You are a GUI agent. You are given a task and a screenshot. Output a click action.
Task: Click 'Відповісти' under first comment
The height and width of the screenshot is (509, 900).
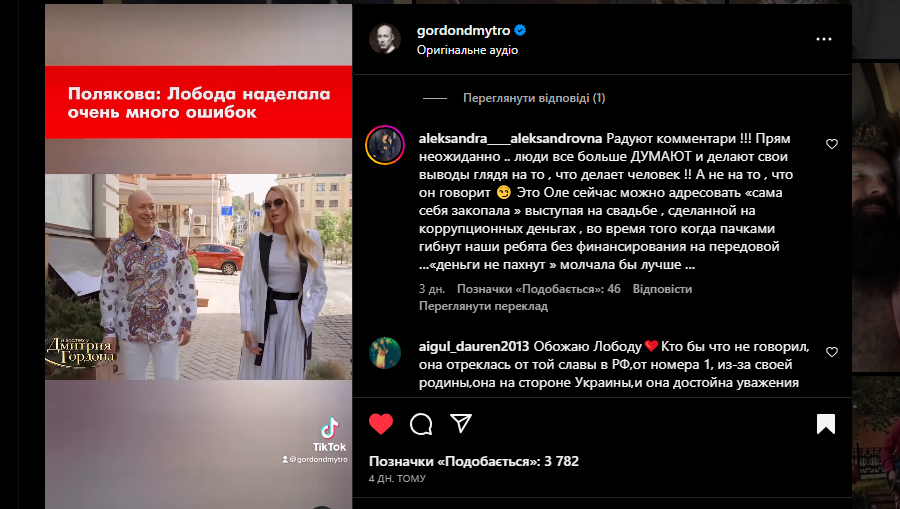click(x=662, y=289)
